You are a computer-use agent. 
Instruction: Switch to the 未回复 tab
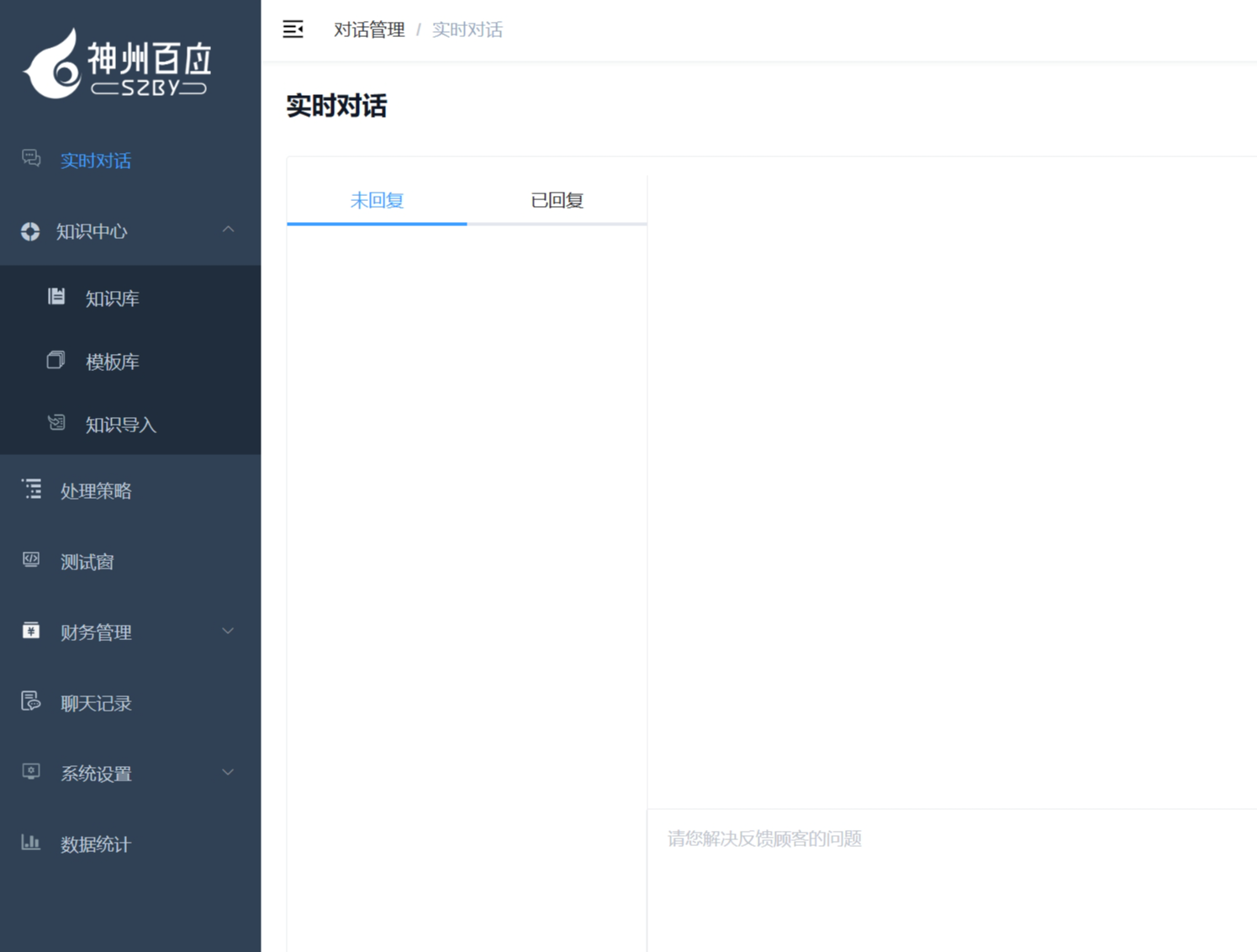coord(377,200)
